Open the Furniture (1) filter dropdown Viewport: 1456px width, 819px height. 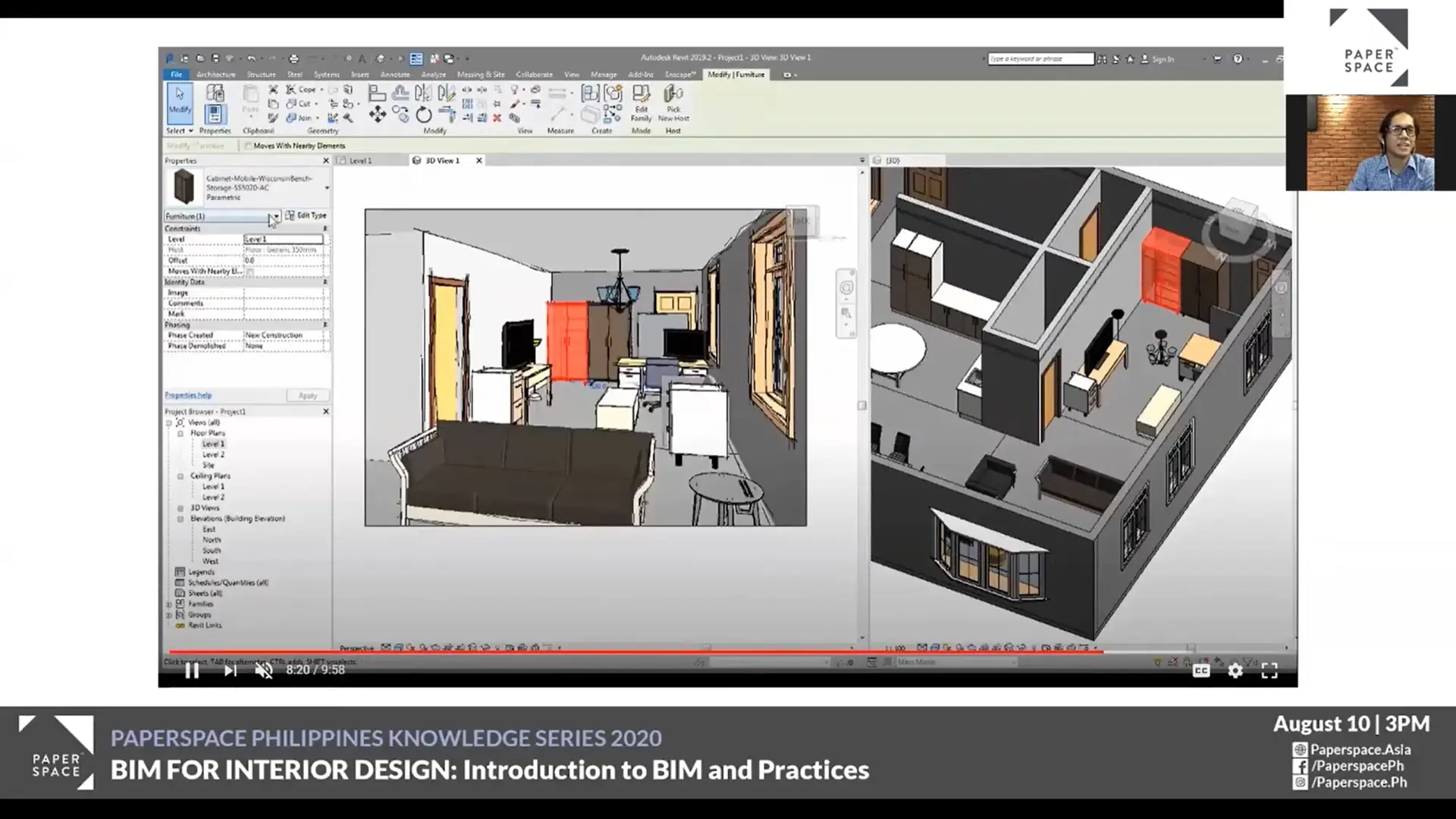277,216
